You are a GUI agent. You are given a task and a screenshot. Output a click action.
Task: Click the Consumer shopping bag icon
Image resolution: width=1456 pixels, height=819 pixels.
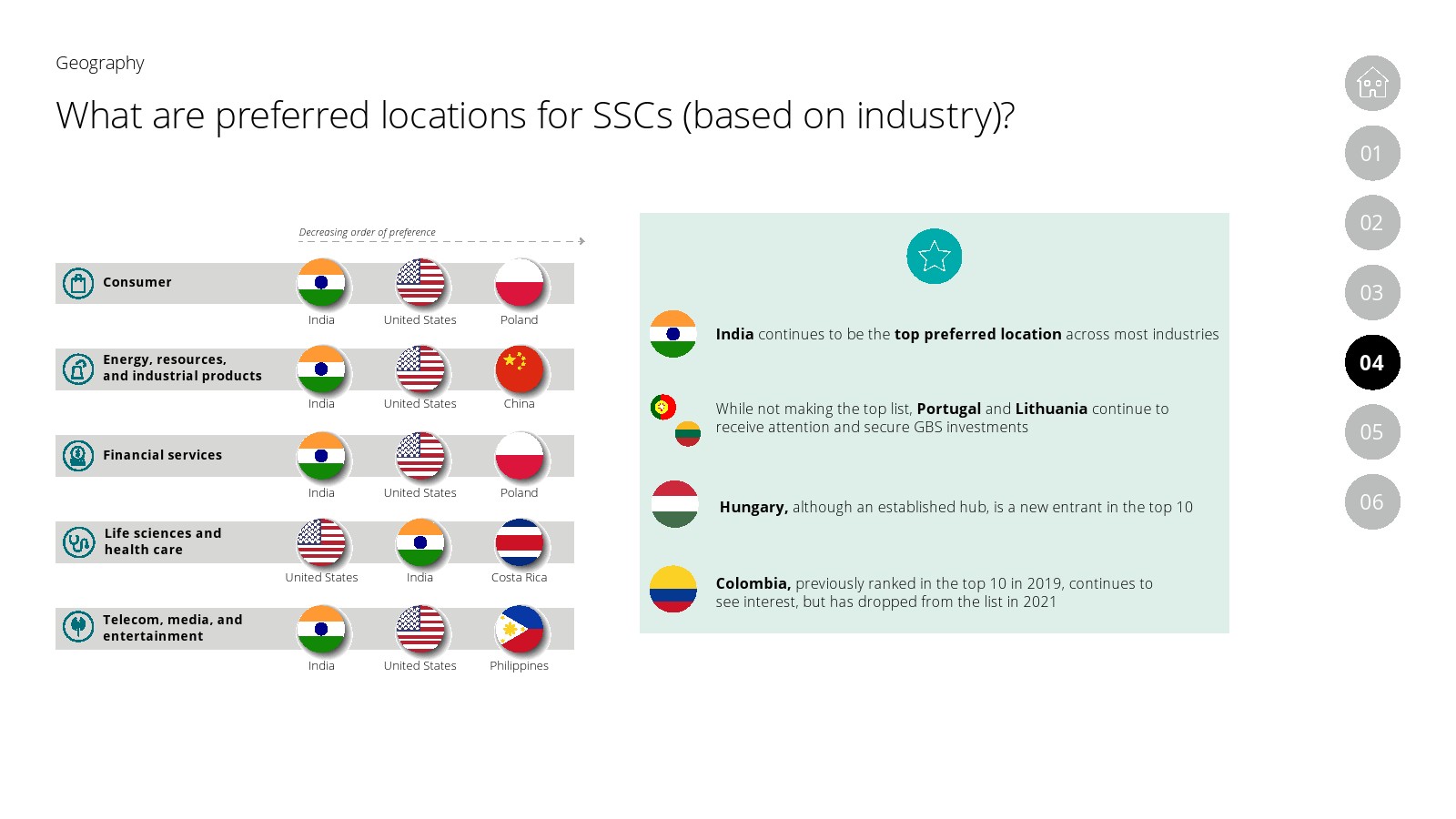point(78,283)
